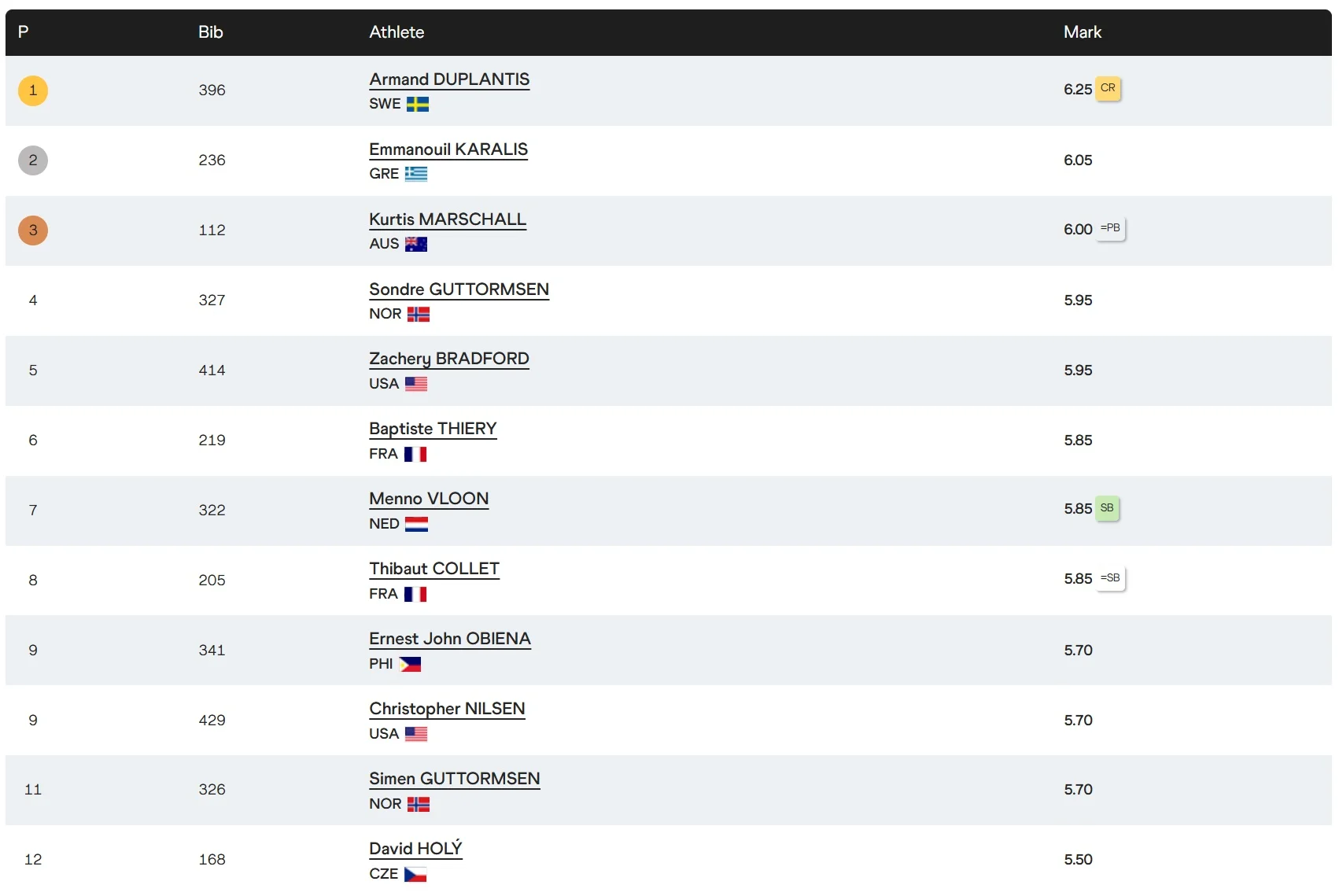Click the green SB badge for Vloon
This screenshot has height=896, width=1339.
pos(1107,508)
